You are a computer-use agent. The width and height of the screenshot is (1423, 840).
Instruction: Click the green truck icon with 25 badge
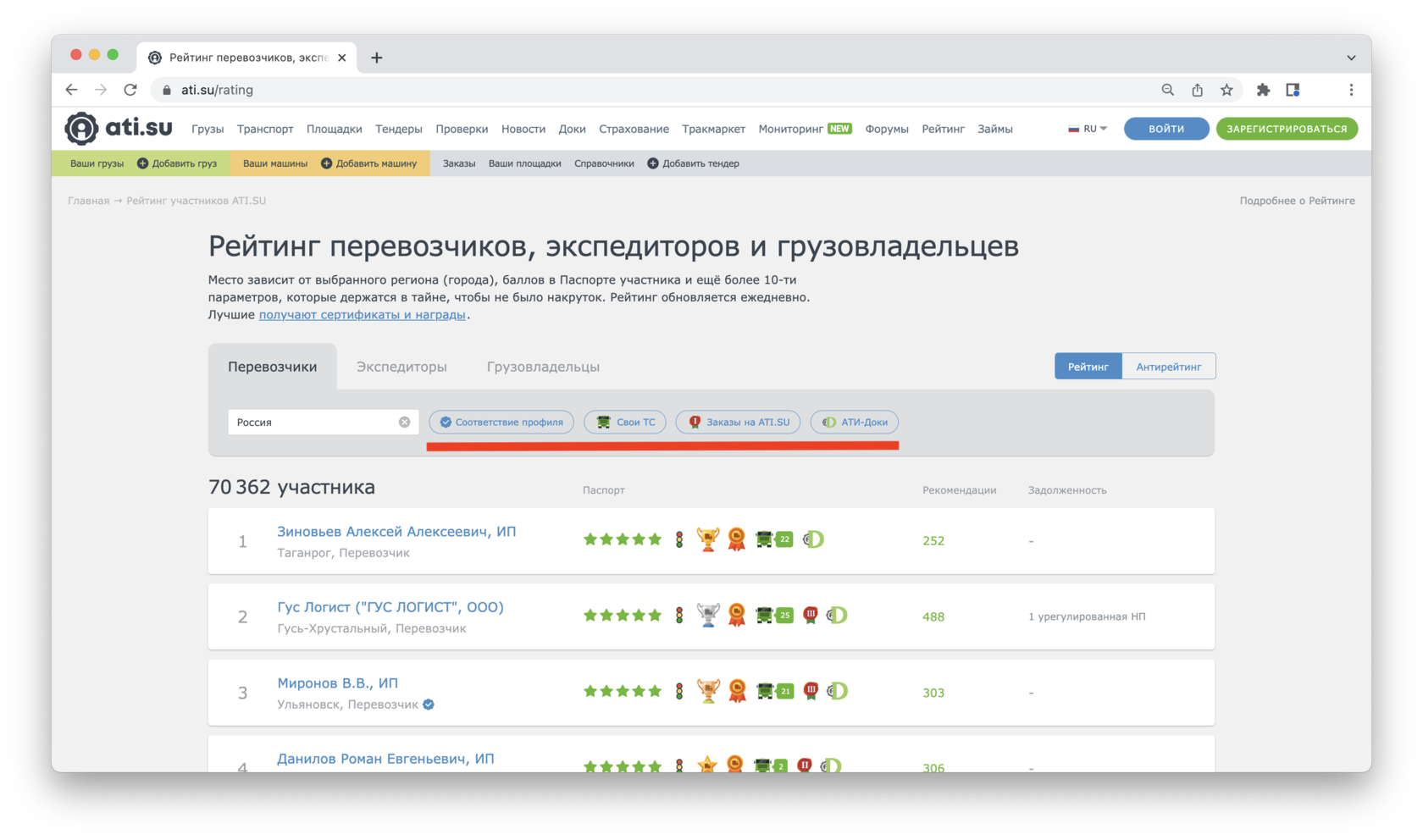[x=774, y=616]
